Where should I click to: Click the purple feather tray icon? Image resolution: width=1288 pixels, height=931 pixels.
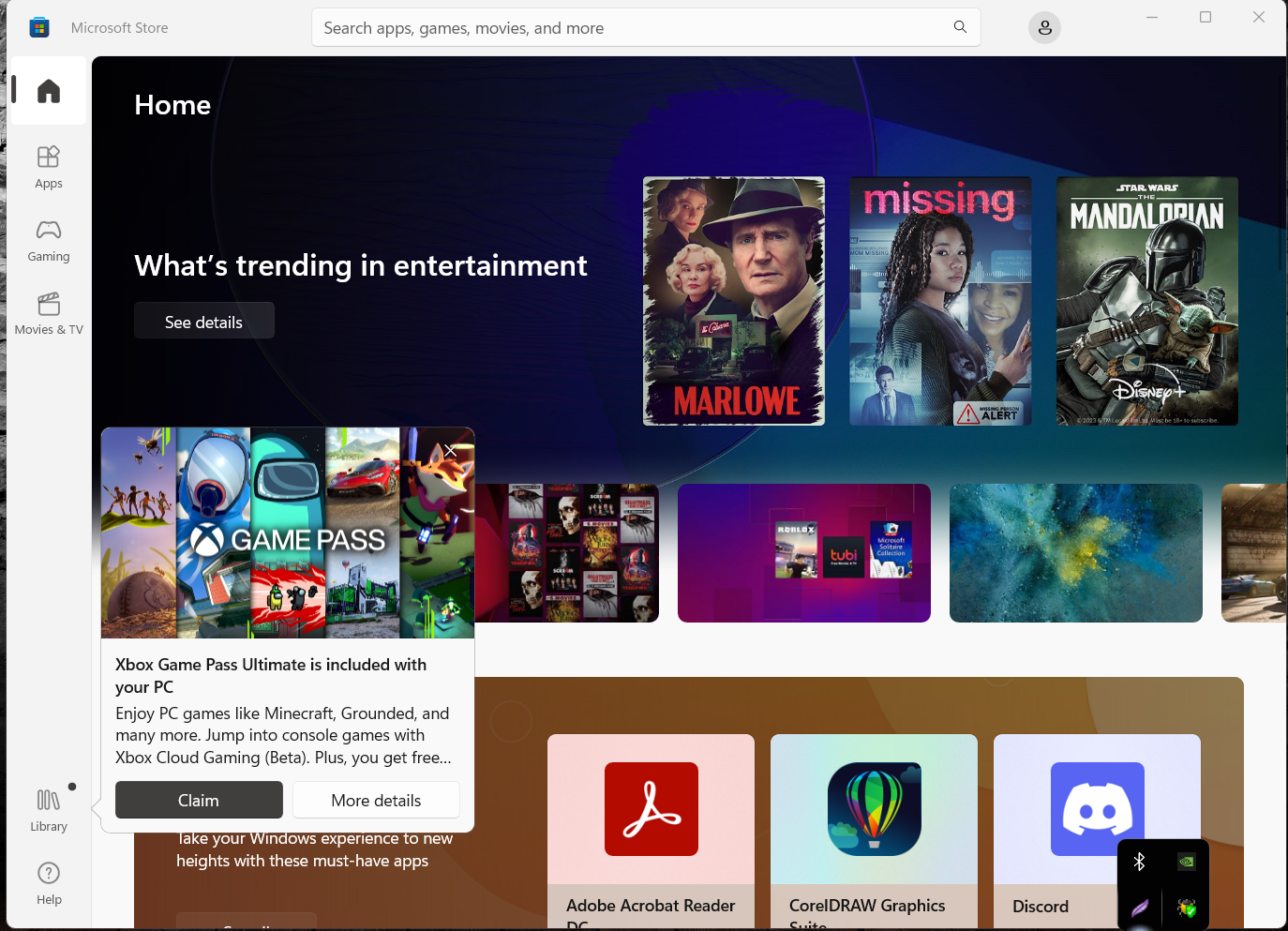pyautogui.click(x=1140, y=908)
